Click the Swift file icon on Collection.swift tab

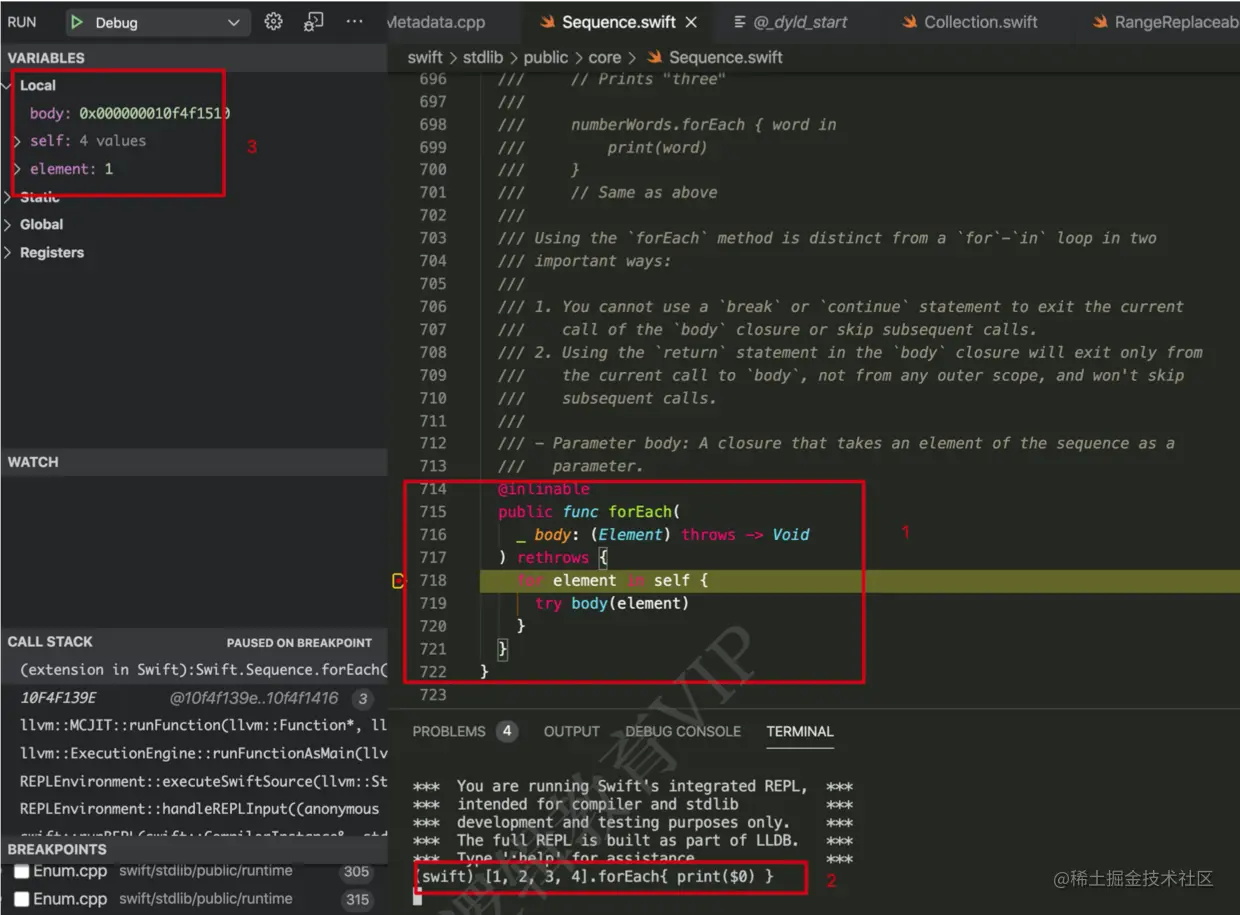[909, 22]
